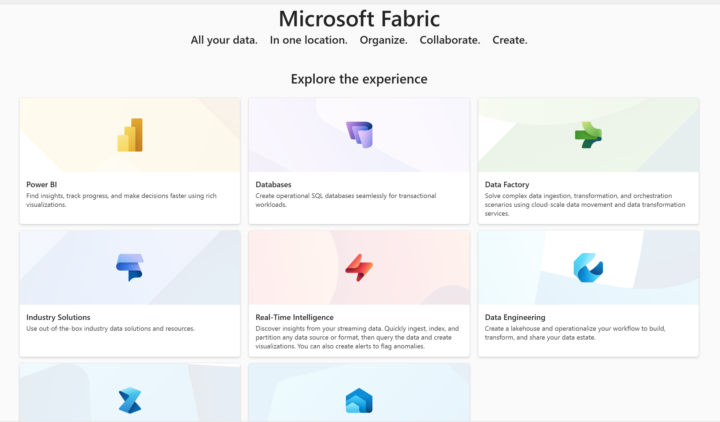Viewport: 720px width, 422px height.
Task: Click Real-Time Intelligence streaming data description
Action: point(357,338)
